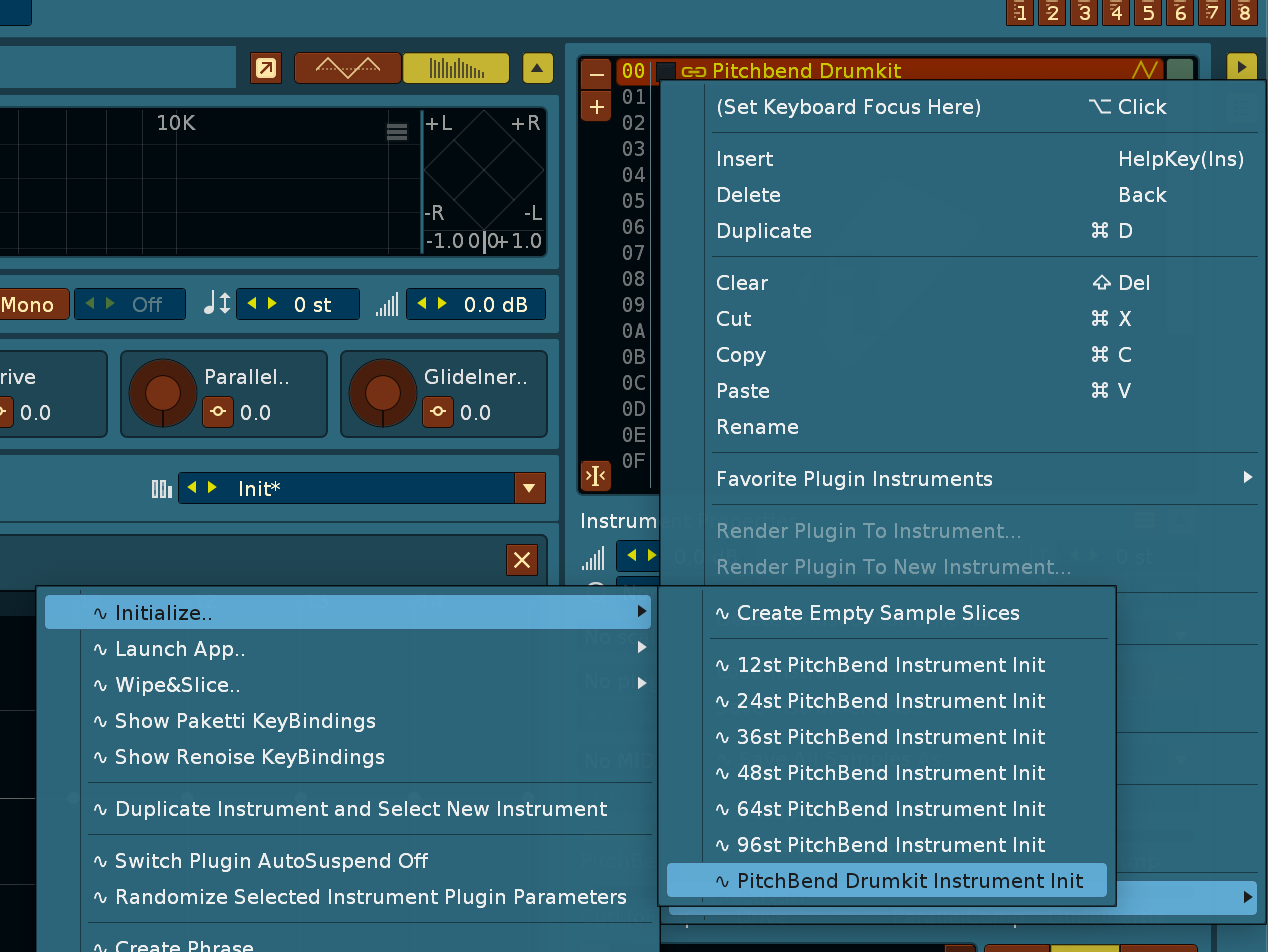This screenshot has height=952, width=1268.
Task: Toggle the Mono button
Action: coord(28,305)
